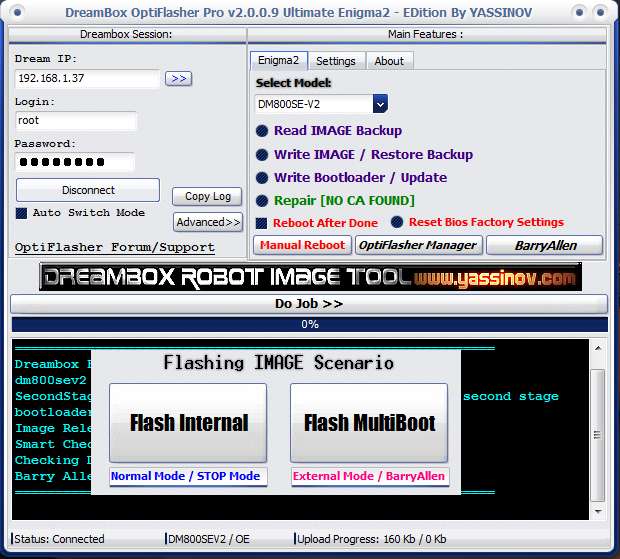The width and height of the screenshot is (620, 559).
Task: Click the 0% progress bar
Action: click(x=310, y=324)
